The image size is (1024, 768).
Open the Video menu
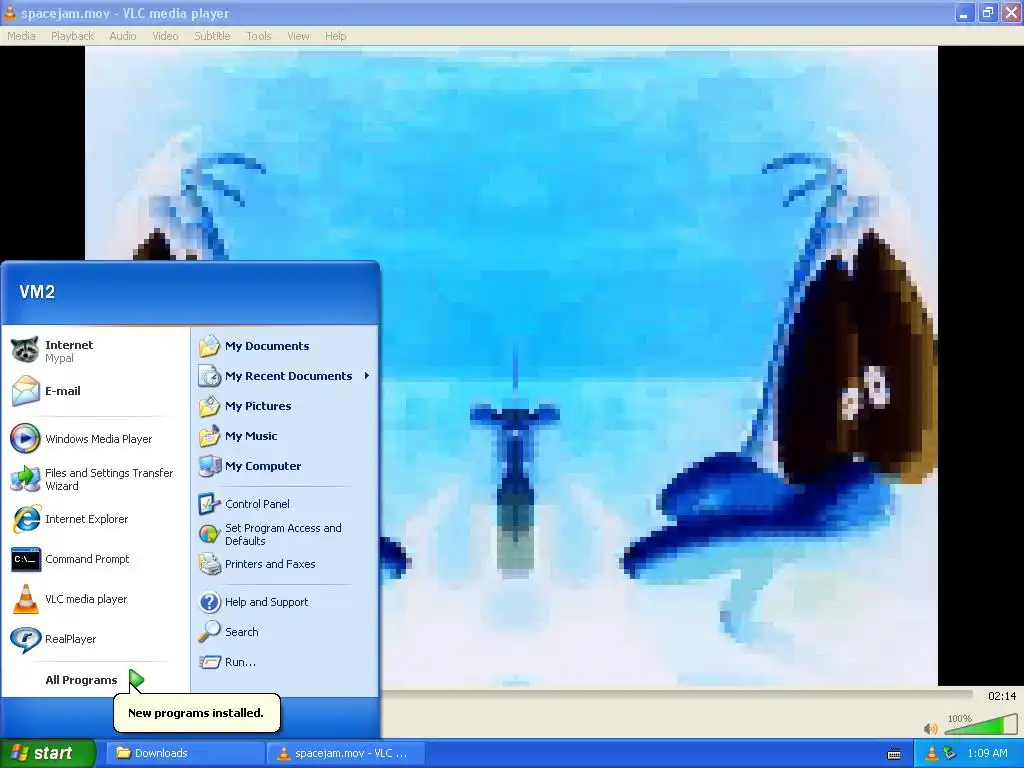(x=165, y=36)
